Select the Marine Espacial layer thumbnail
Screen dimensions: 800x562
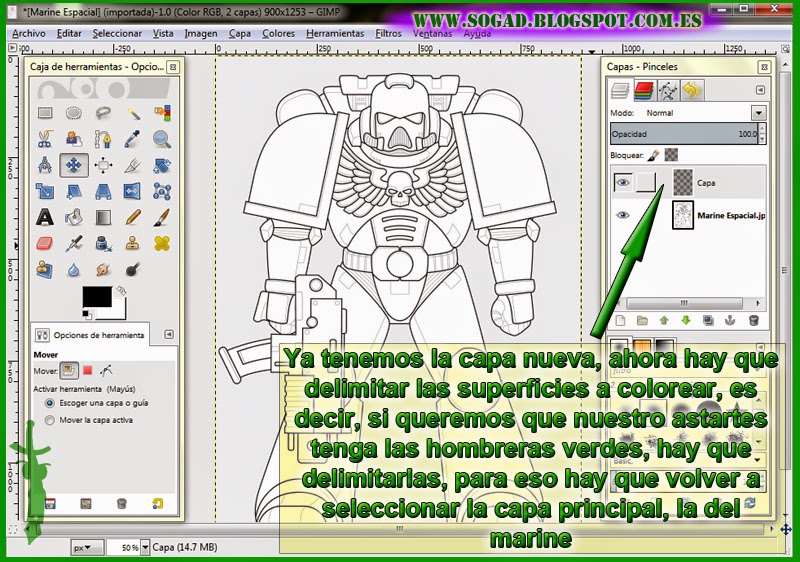tap(683, 215)
